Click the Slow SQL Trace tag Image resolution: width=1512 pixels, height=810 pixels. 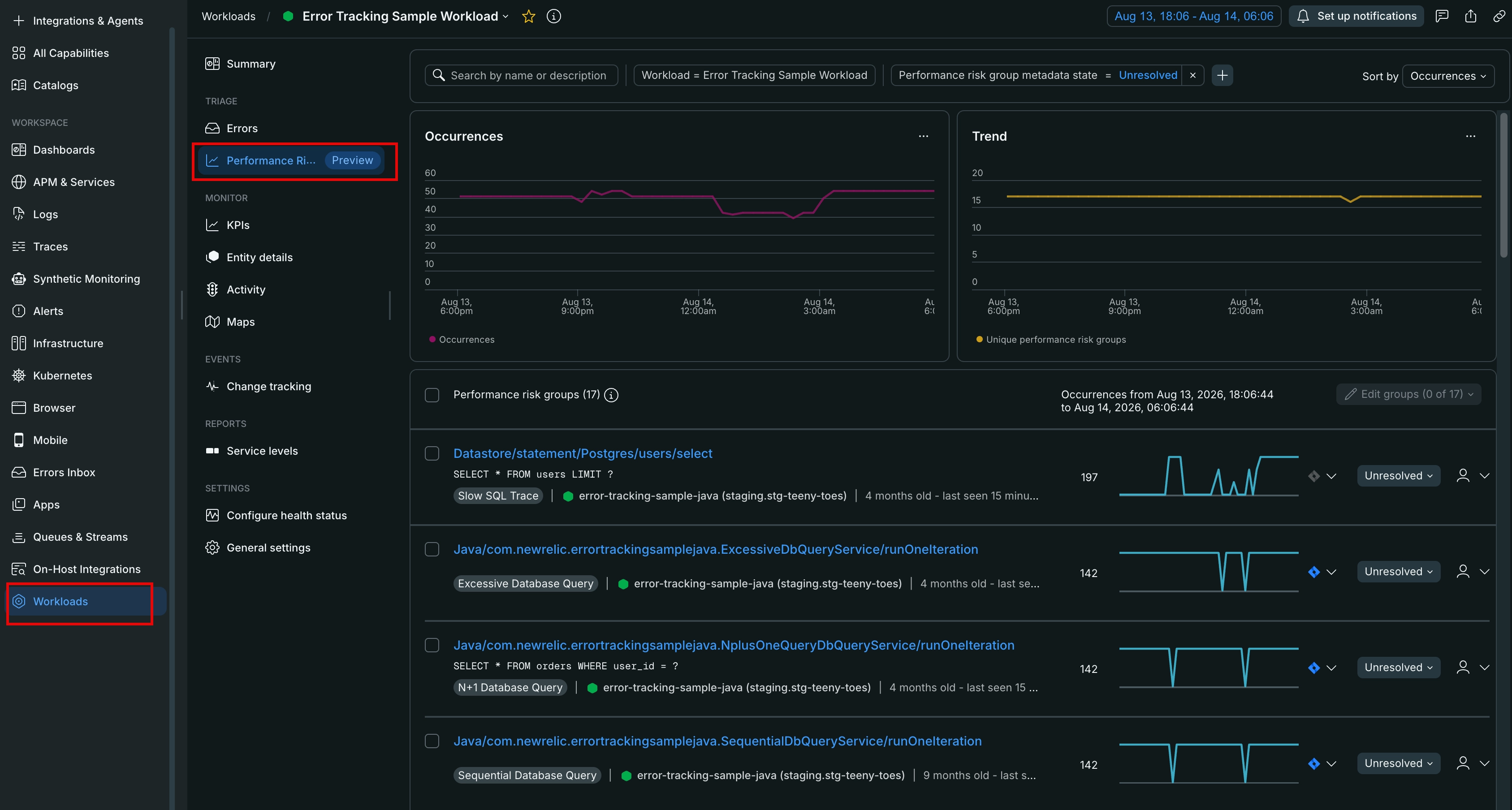[x=498, y=496]
